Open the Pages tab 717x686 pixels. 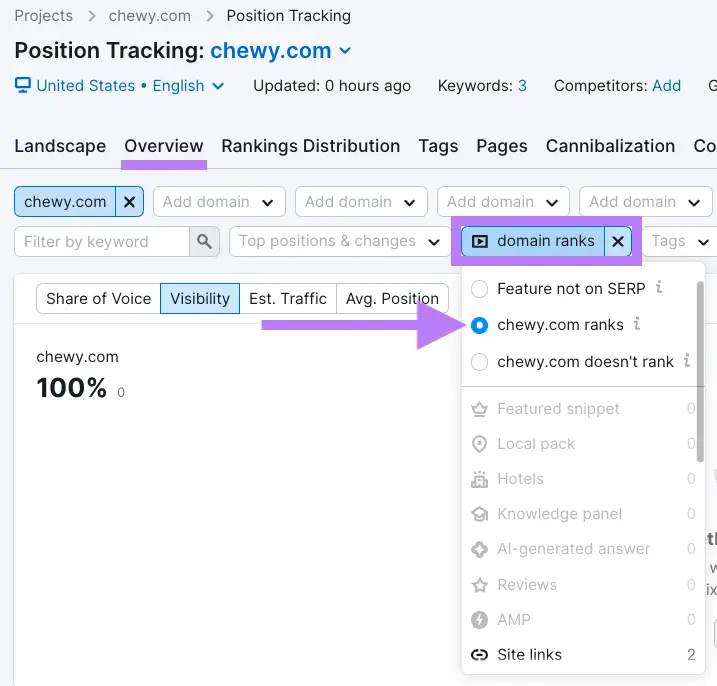502,146
